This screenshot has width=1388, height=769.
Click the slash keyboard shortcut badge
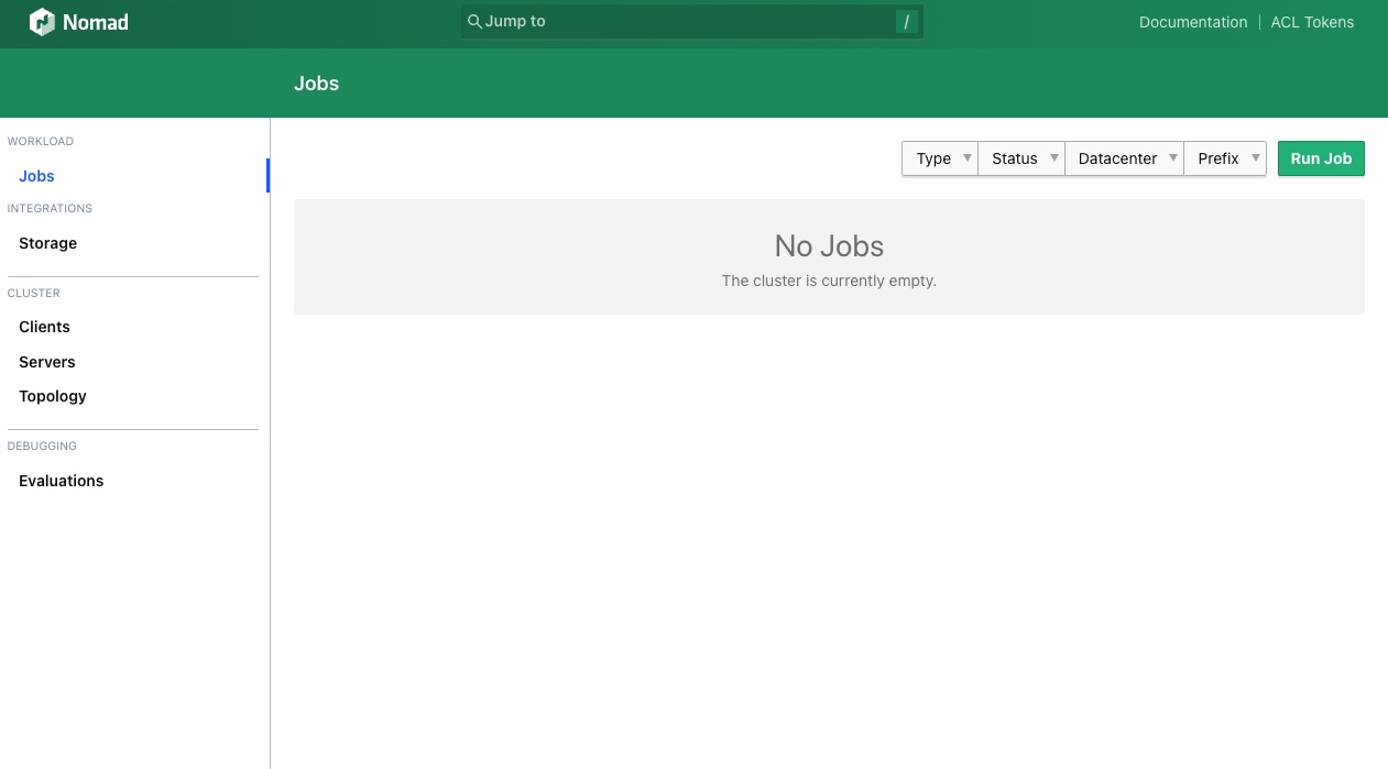coord(905,20)
